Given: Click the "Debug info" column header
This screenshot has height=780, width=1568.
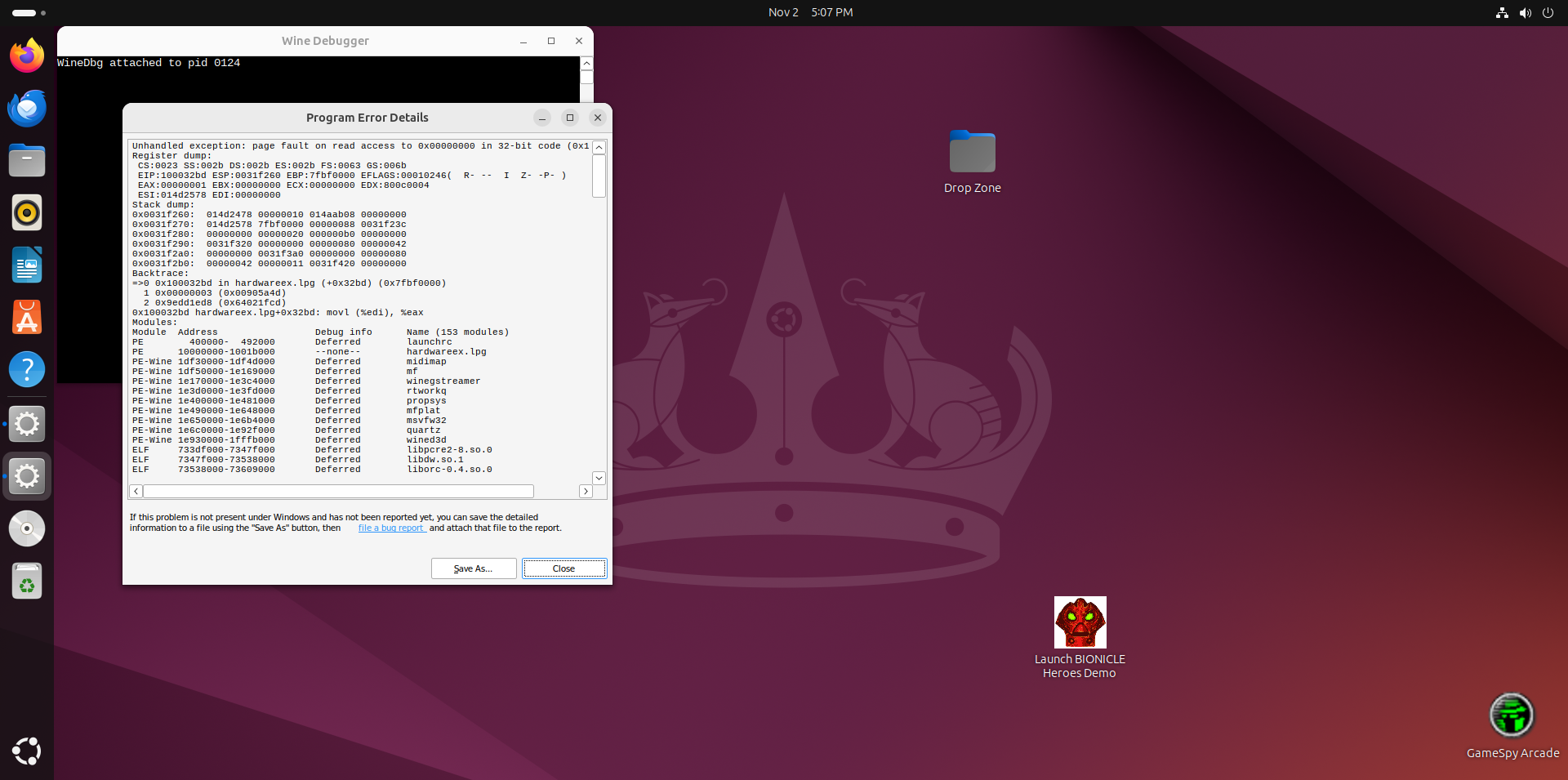Looking at the screenshot, I should tap(344, 332).
